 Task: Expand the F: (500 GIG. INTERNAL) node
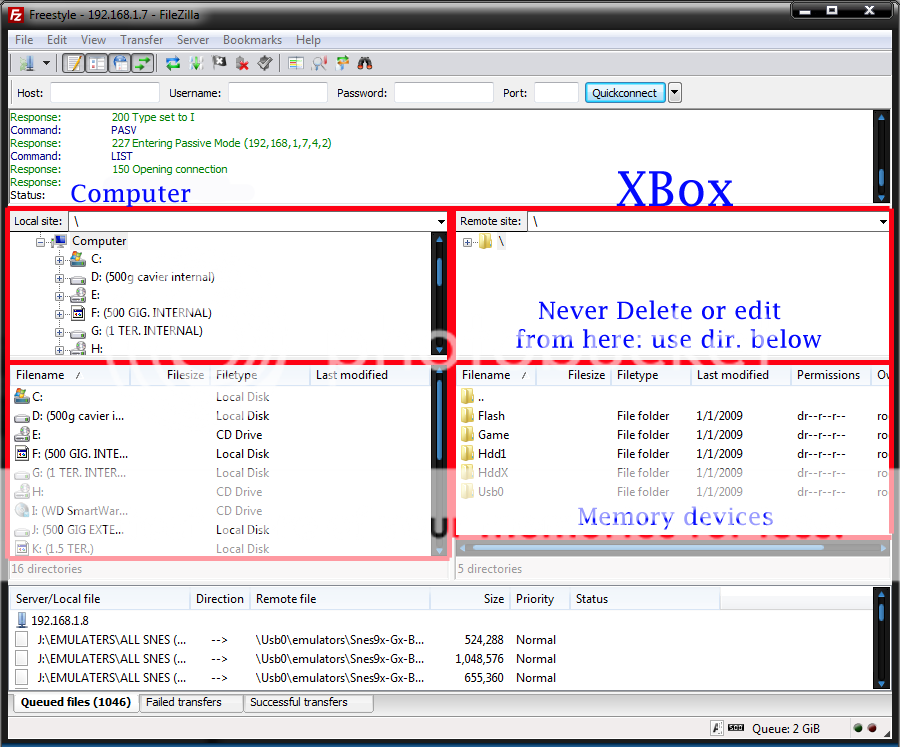[x=59, y=314]
